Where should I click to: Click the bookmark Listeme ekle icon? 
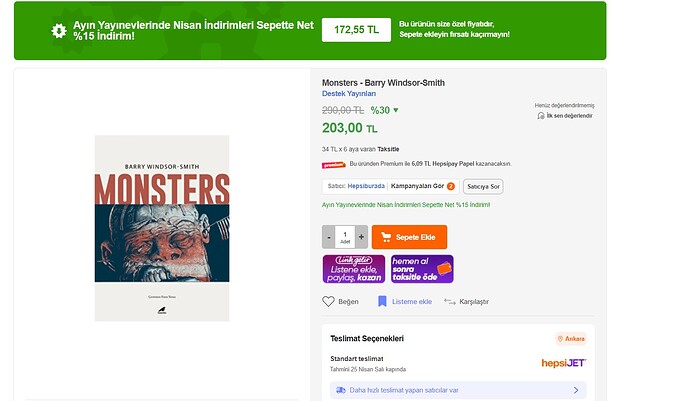(382, 301)
